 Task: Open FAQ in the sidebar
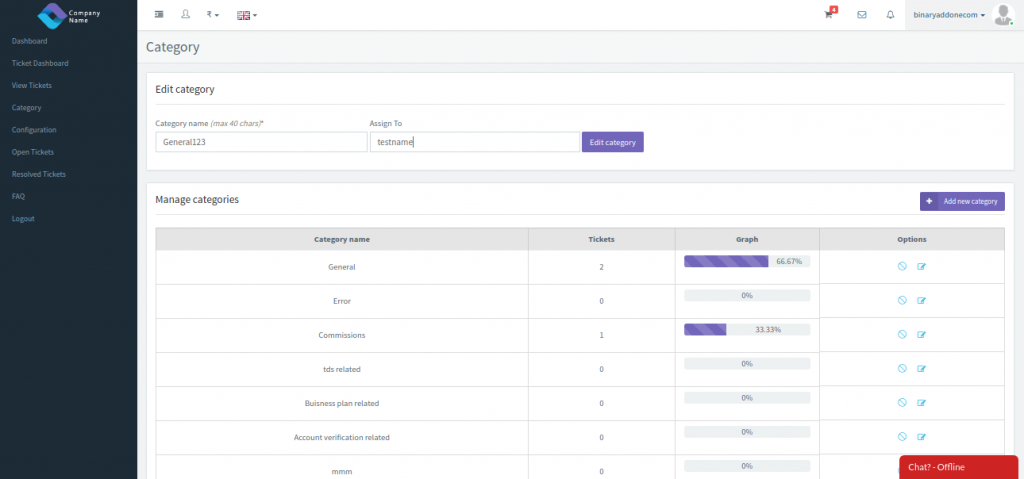(18, 196)
